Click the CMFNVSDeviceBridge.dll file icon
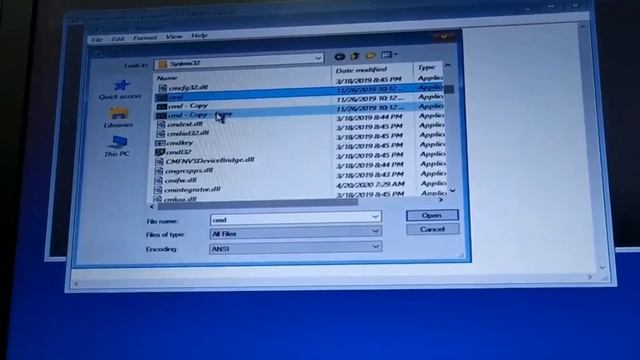Viewport: 640px width, 360px height. click(x=160, y=162)
